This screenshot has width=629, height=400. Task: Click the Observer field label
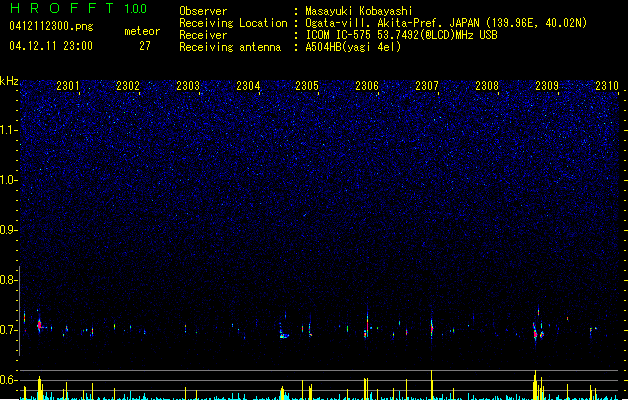pyautogui.click(x=203, y=11)
